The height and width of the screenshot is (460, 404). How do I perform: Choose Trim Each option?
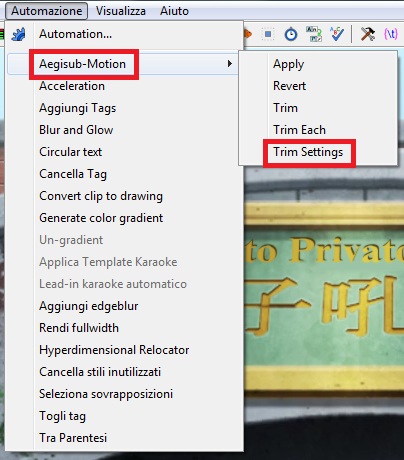point(299,130)
